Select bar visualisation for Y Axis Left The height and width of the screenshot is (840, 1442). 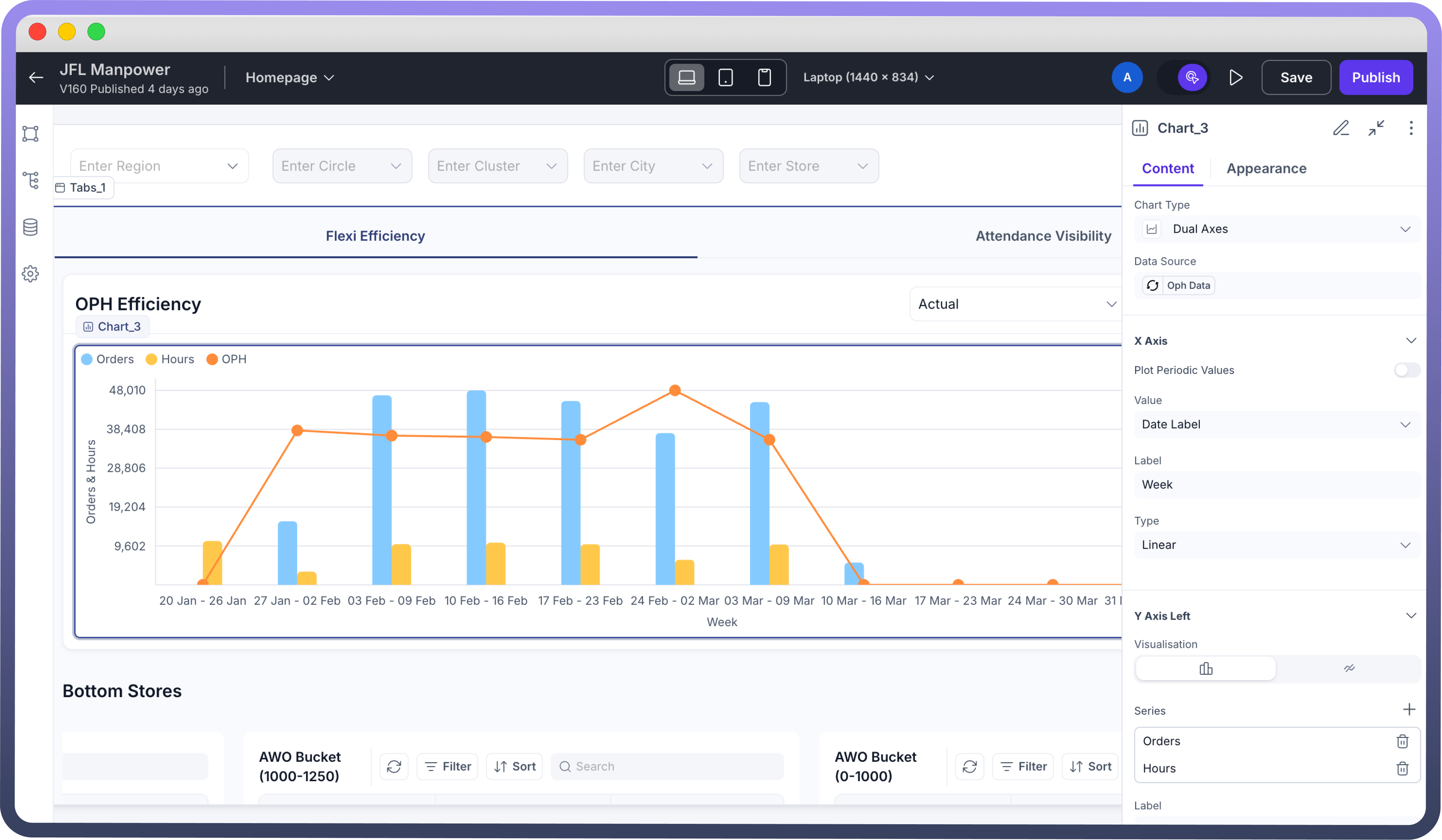1206,668
